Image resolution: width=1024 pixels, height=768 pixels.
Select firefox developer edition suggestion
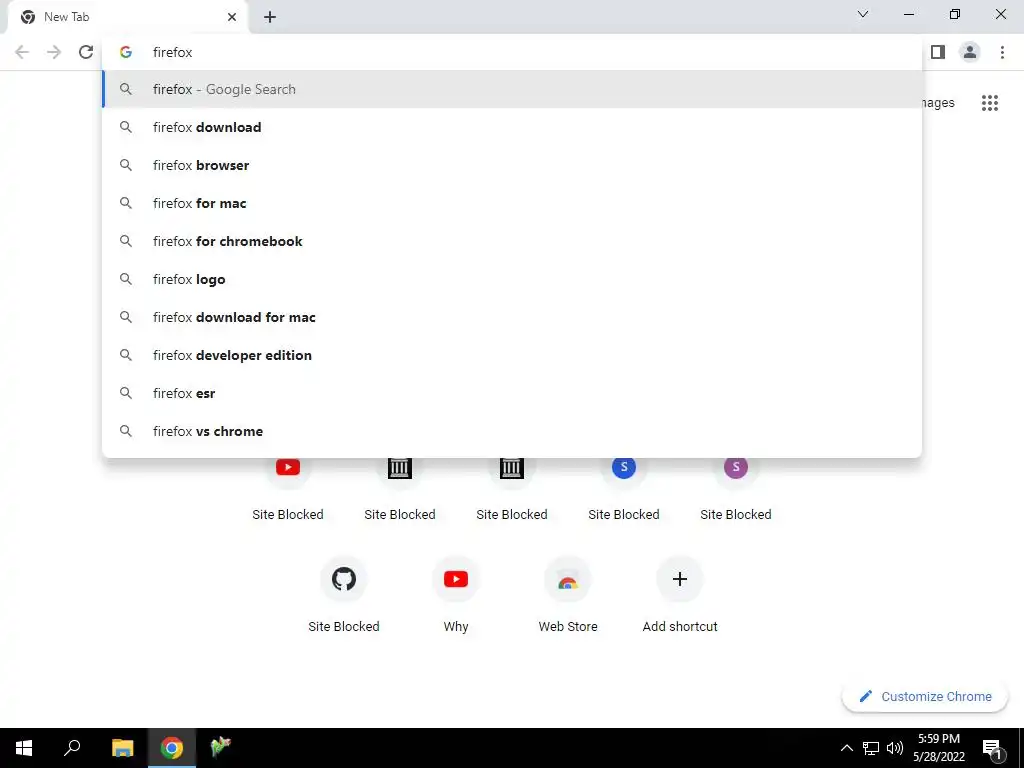point(511,355)
